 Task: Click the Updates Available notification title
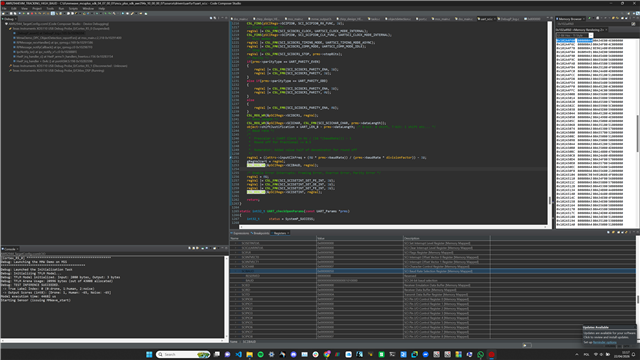click(596, 327)
